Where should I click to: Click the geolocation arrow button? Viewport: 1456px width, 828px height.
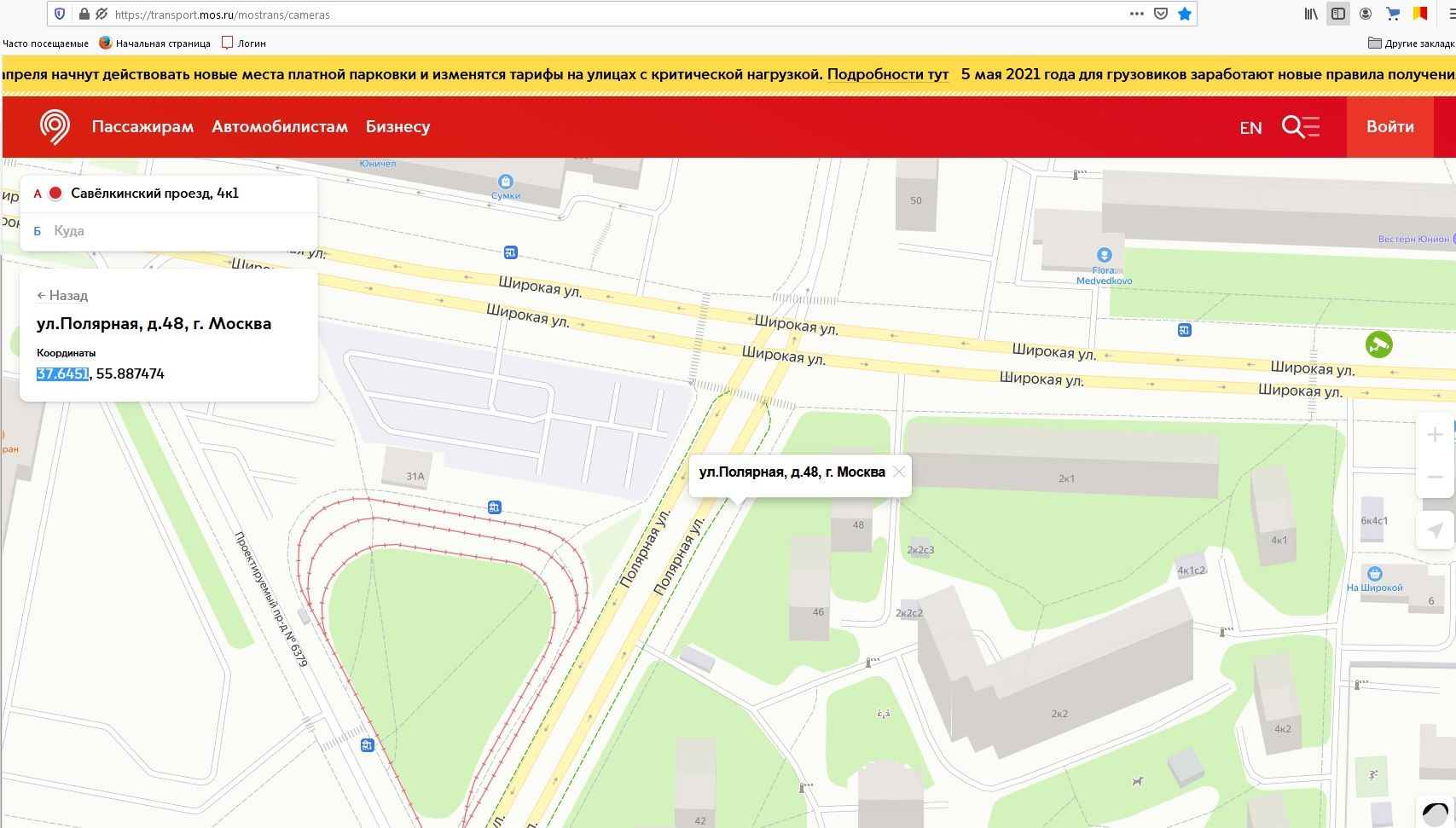1435,530
